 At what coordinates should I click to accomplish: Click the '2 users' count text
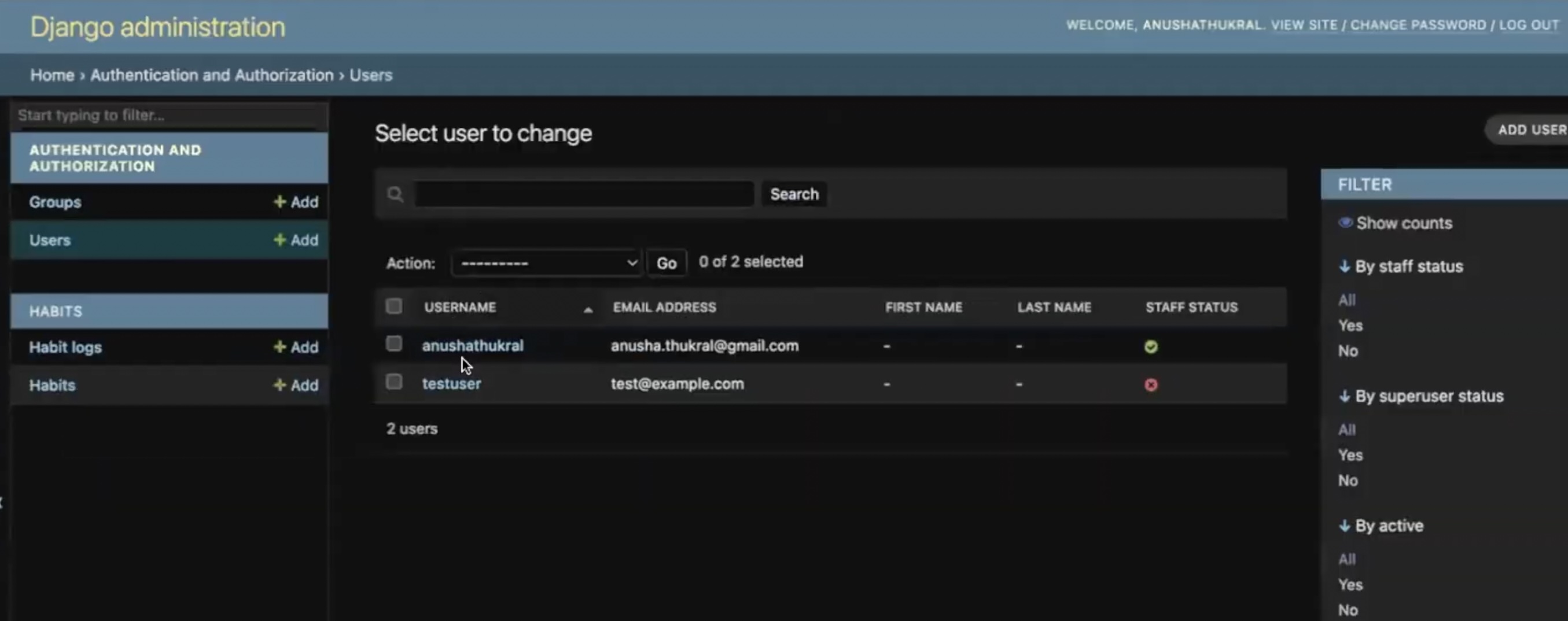411,430
